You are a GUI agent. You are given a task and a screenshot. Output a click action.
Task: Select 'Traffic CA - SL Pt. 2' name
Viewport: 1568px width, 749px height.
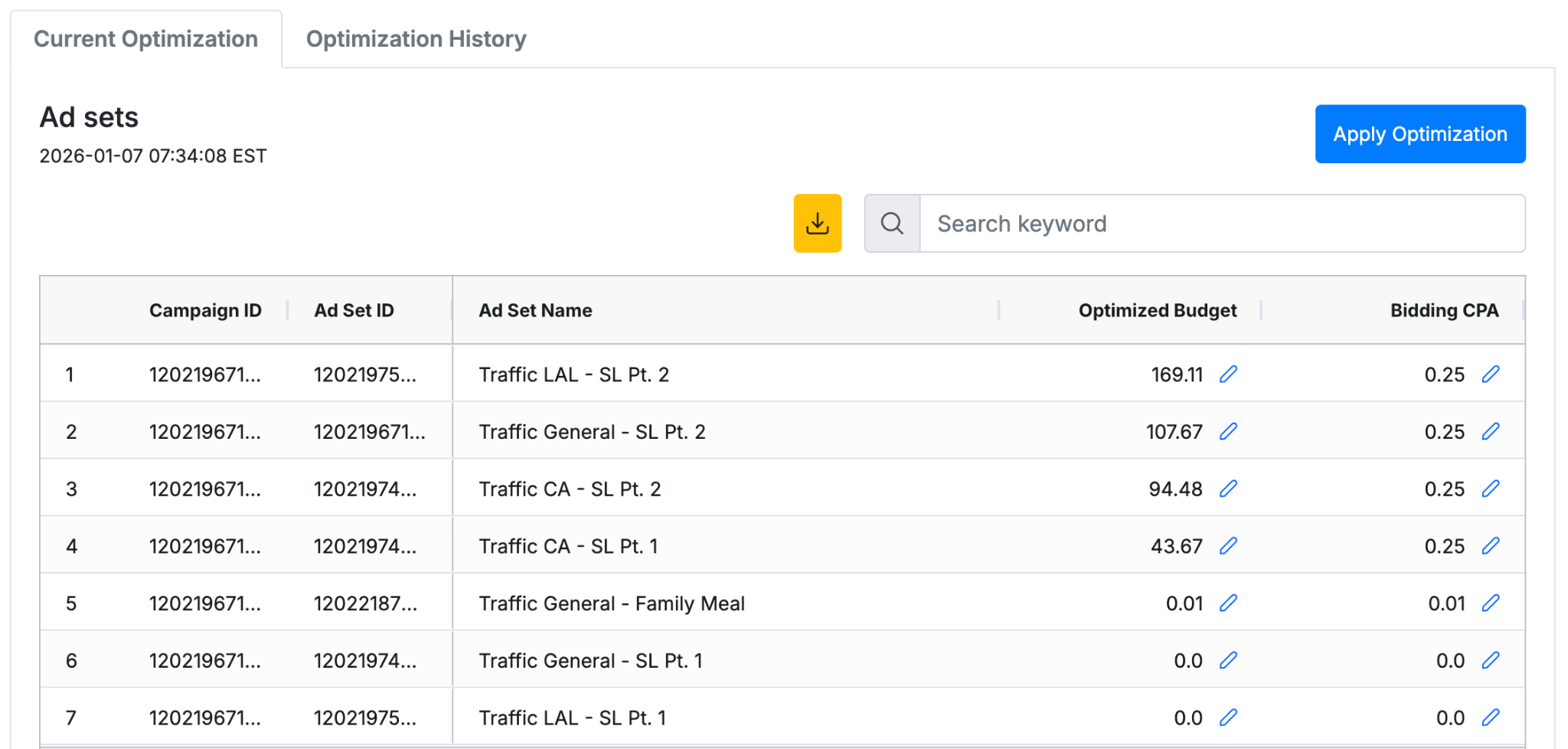pyautogui.click(x=570, y=489)
